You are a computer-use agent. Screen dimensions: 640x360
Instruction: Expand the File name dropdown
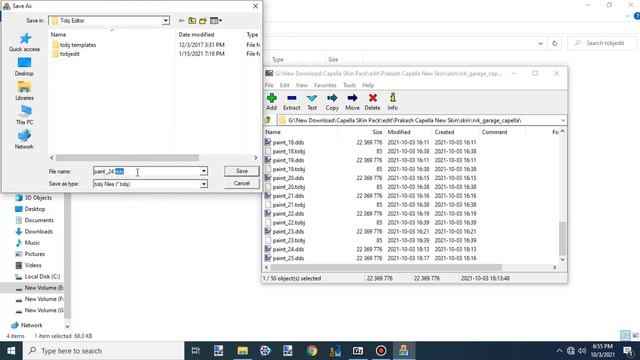coord(203,171)
